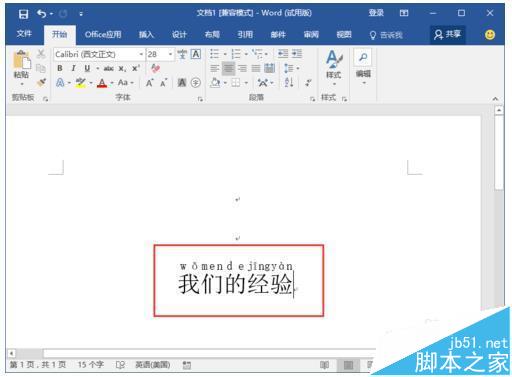Toggle superscript formatting
Screen dimensions: 512x377
coord(136,68)
